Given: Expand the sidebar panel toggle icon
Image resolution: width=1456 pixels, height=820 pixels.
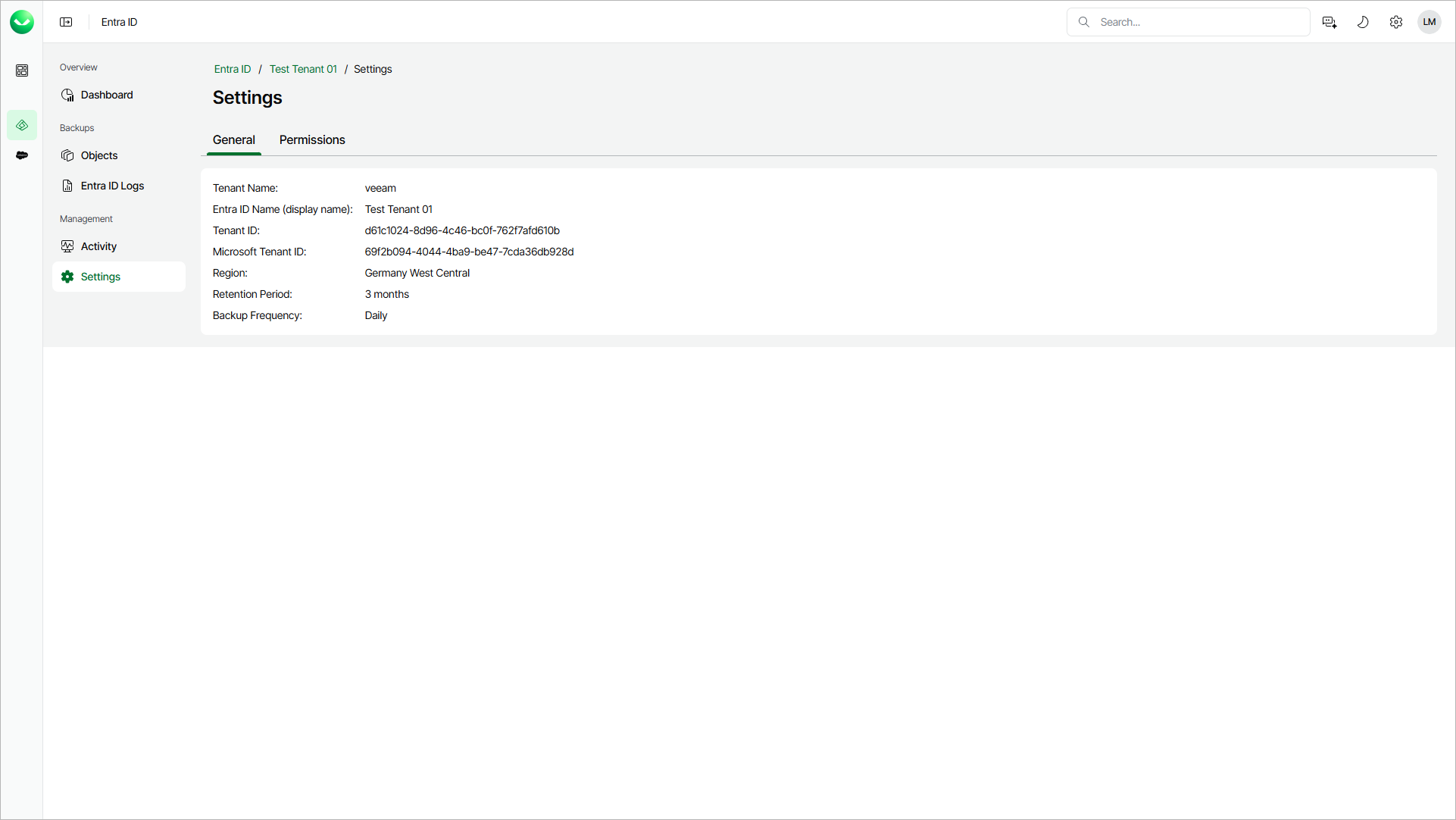Looking at the screenshot, I should [66, 22].
